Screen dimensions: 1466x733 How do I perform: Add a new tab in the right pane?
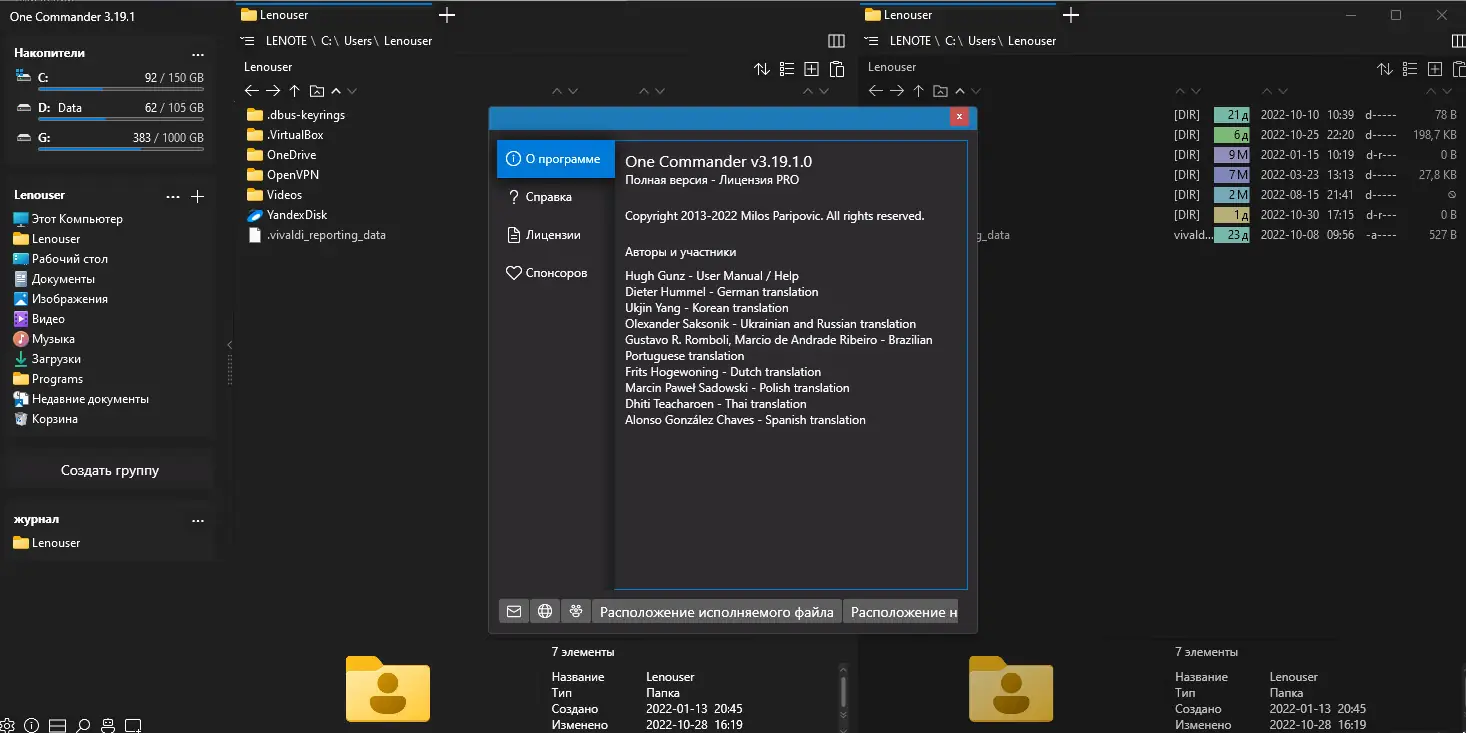1071,15
